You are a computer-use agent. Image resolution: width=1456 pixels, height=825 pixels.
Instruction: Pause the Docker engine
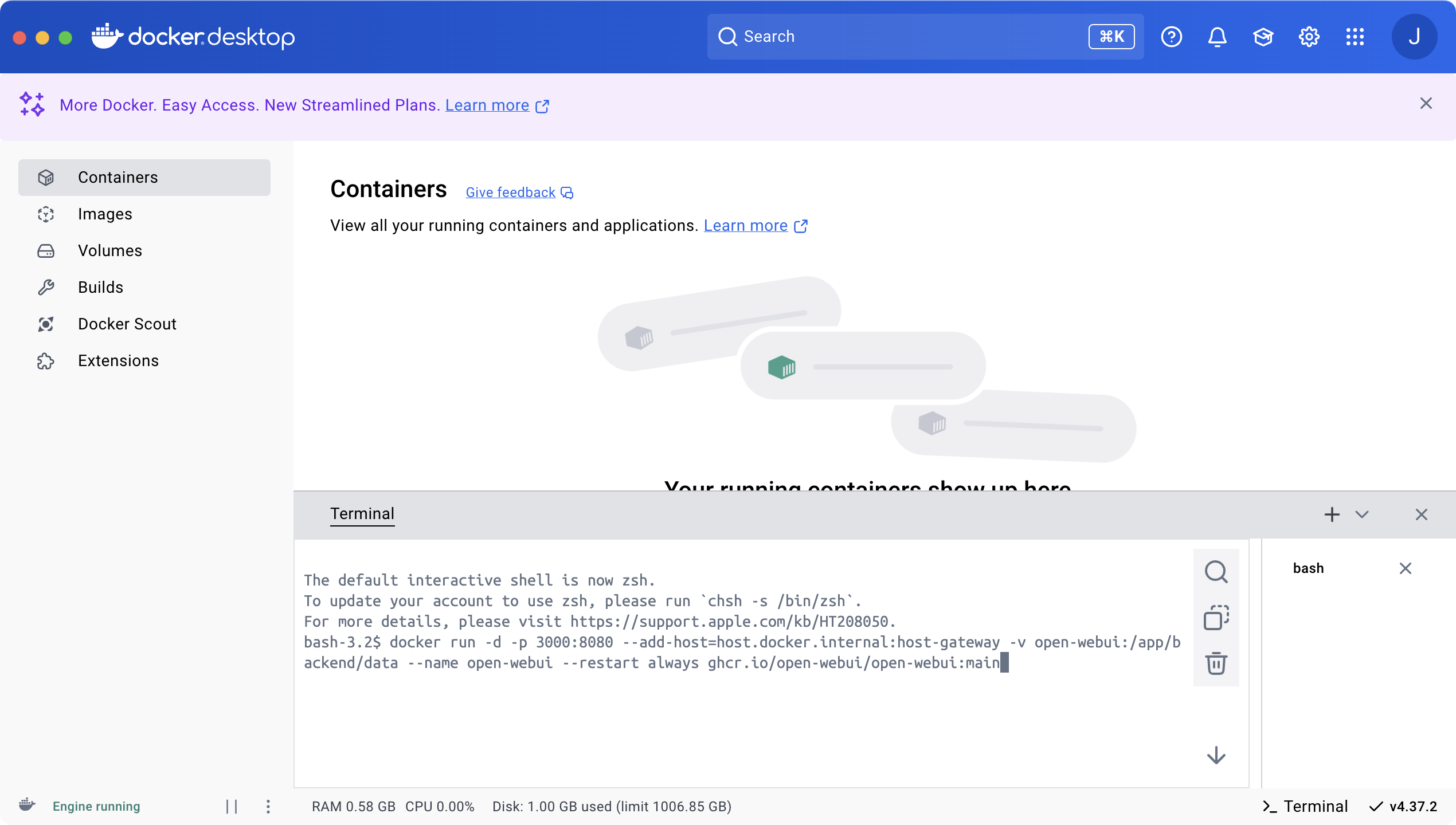(232, 807)
